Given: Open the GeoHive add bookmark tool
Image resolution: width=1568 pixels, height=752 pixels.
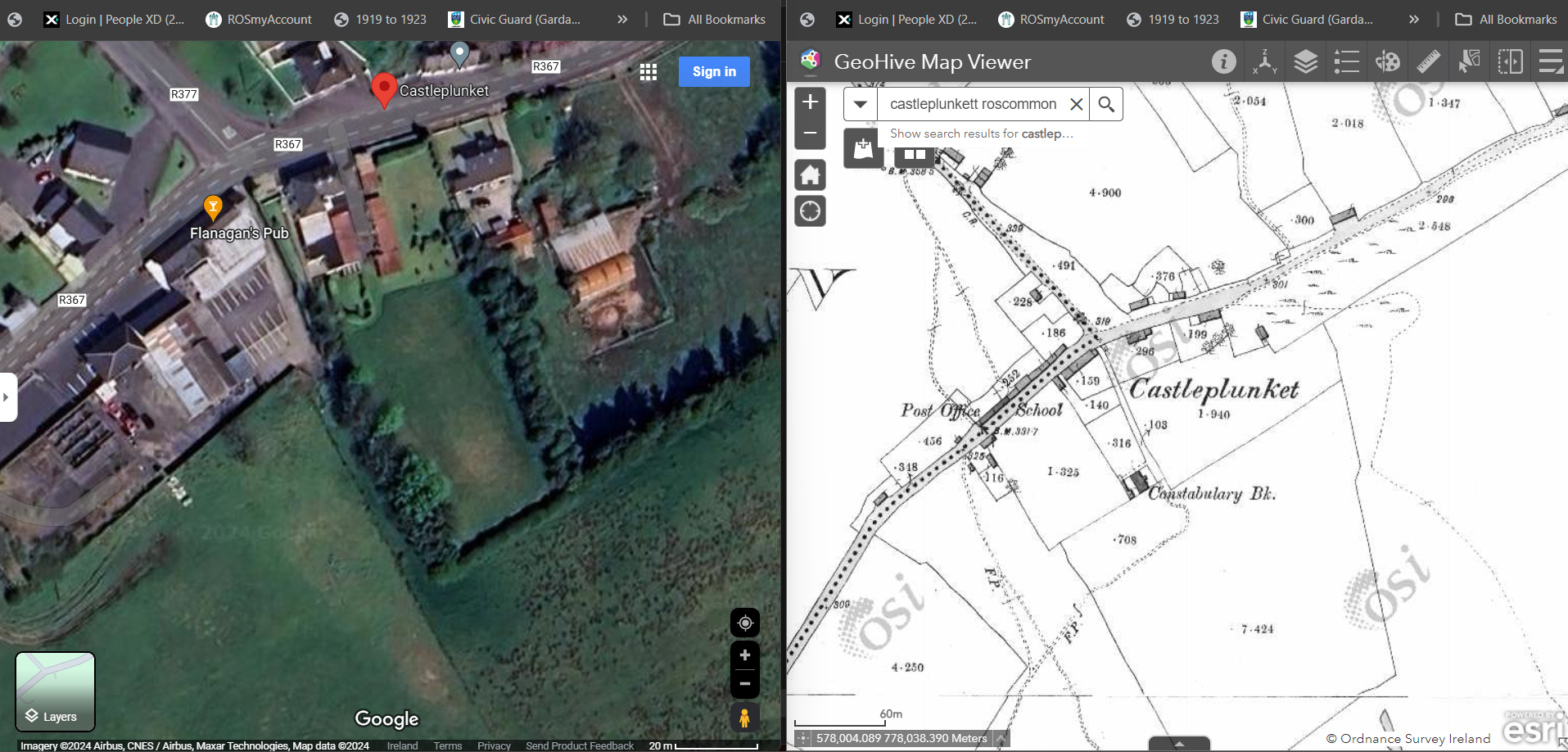Looking at the screenshot, I should [x=863, y=148].
